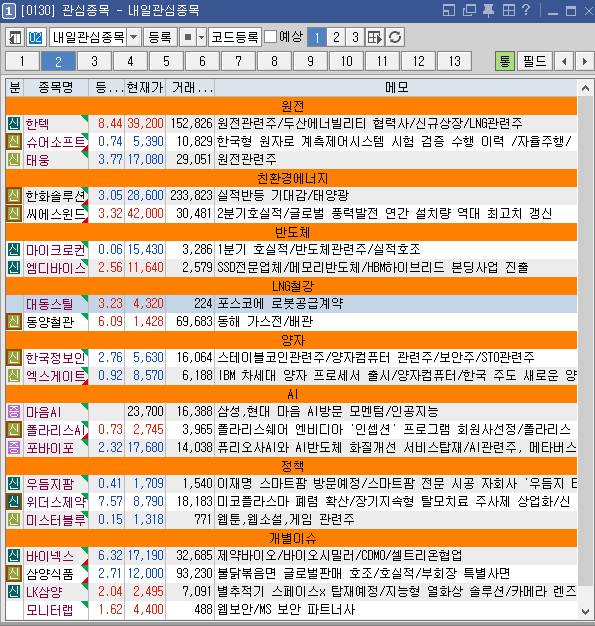Viewport: 595px width, 626px height.
Task: Click the 신 badge icon for 태웅
Action: coord(14,159)
